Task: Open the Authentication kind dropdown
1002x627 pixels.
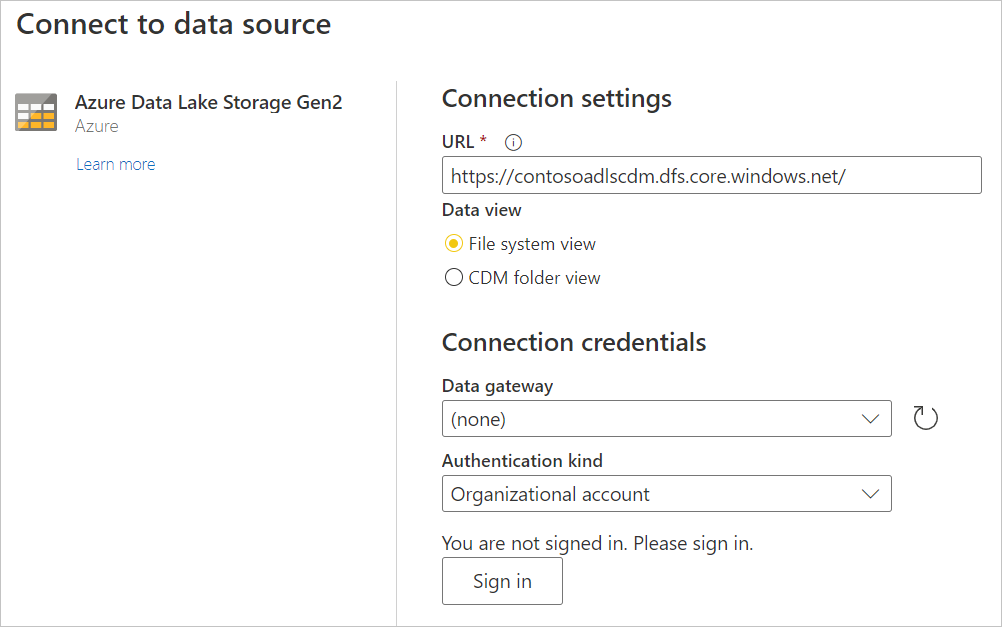Action: [667, 494]
